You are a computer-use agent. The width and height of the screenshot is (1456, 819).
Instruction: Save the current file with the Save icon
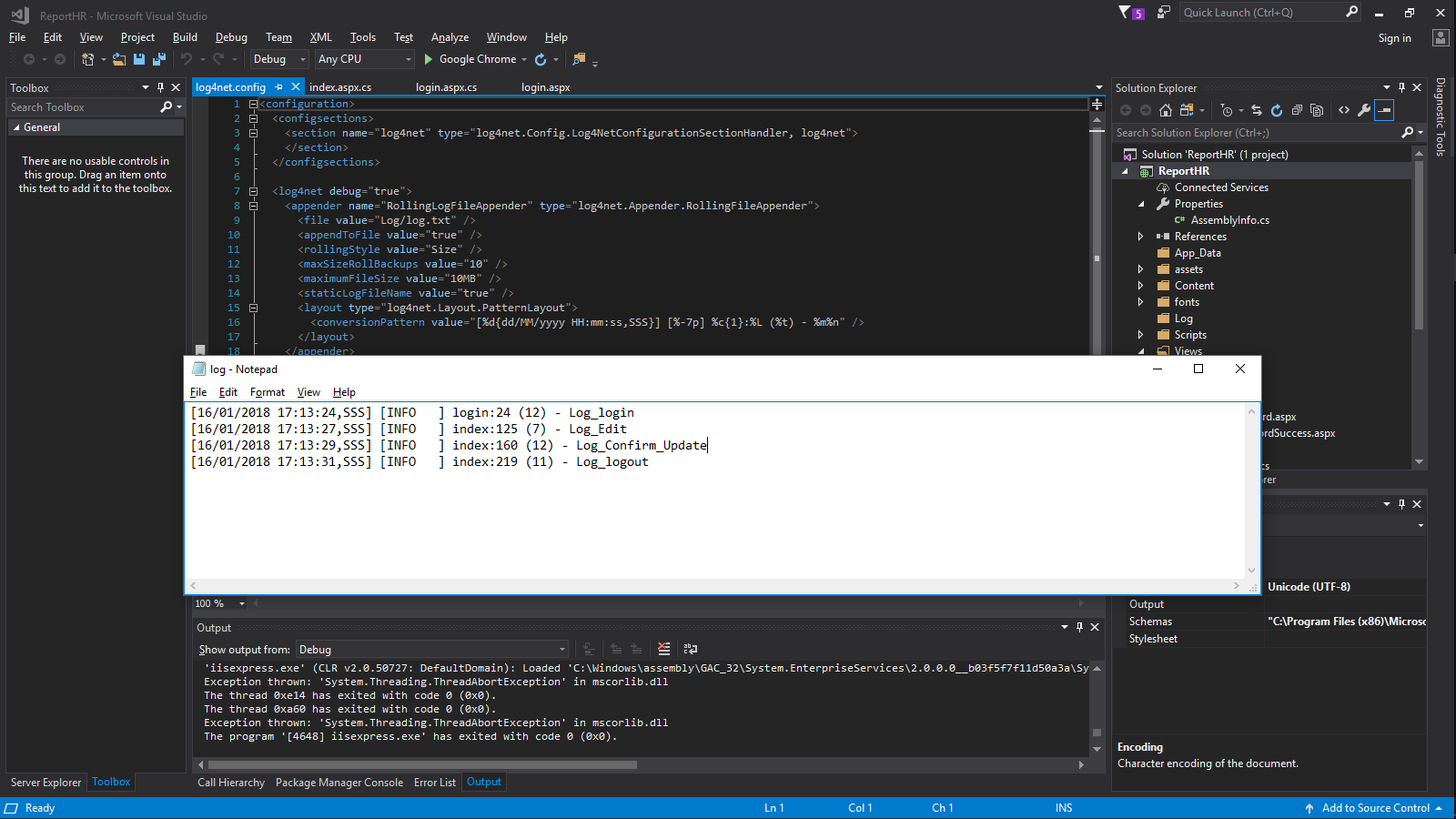click(x=139, y=59)
